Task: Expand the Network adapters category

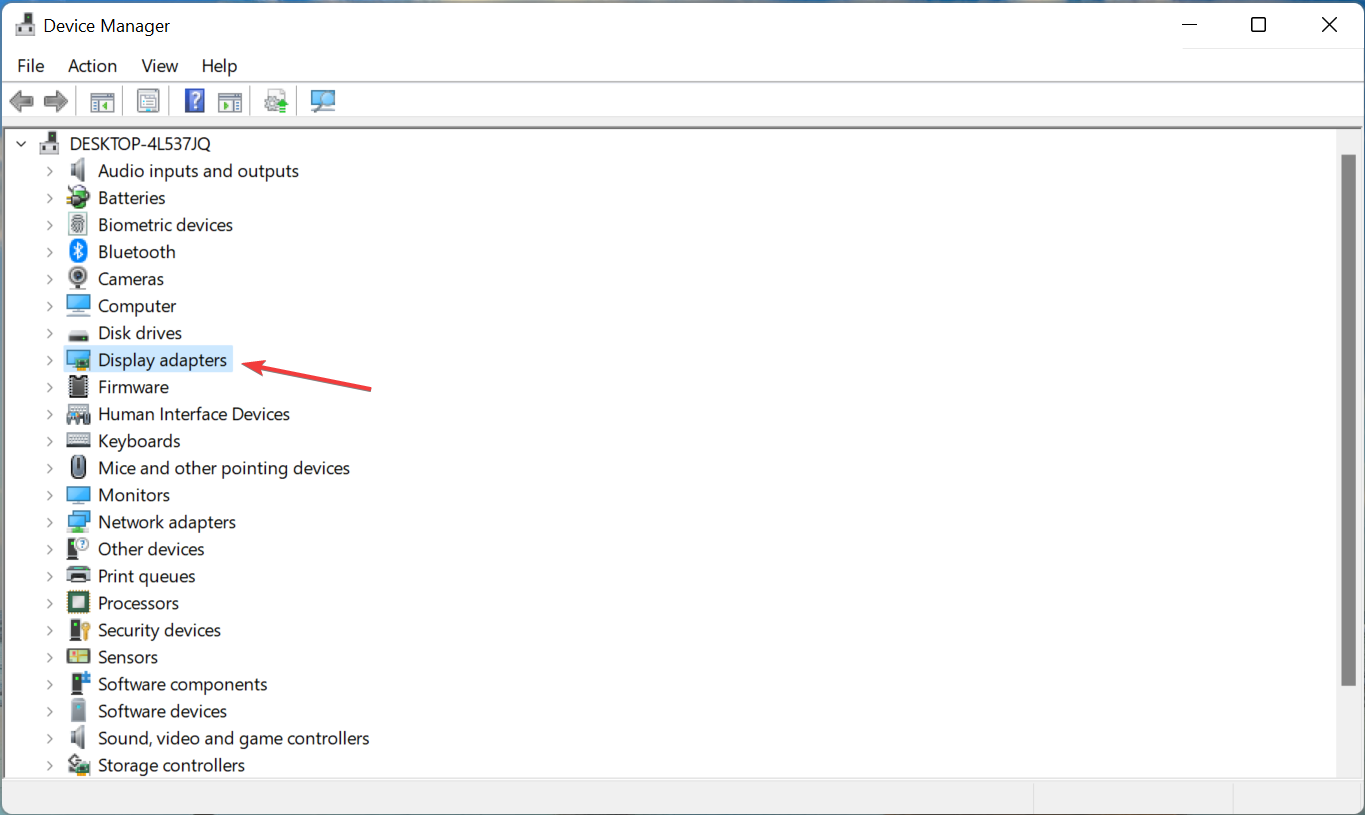Action: coord(49,521)
